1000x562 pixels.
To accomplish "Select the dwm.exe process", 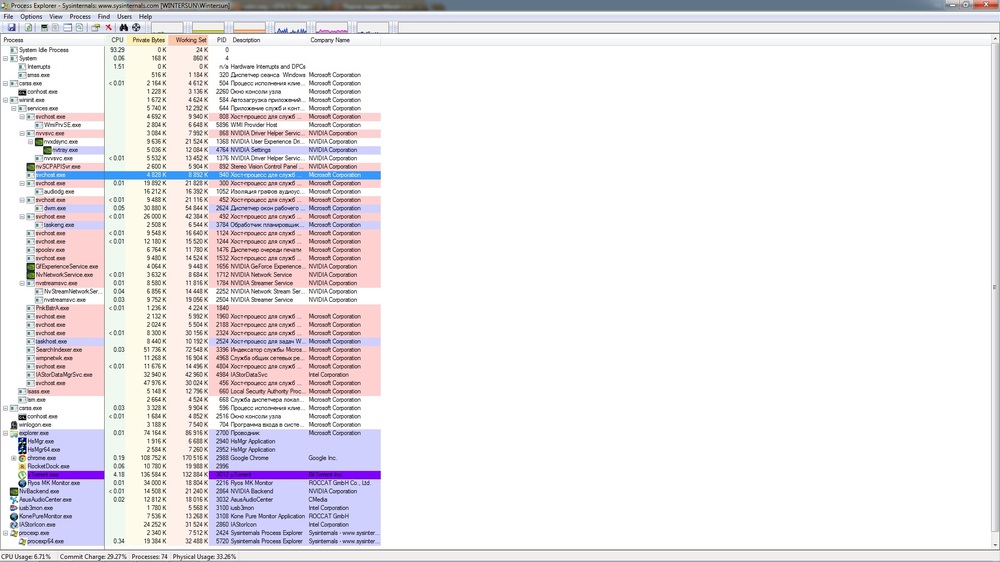I will coord(191,208).
